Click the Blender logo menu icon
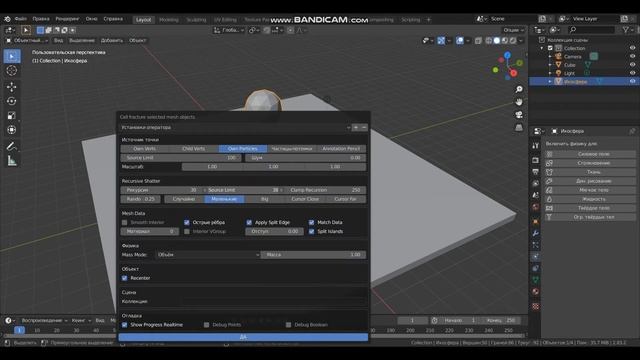This screenshot has height=360, width=640. (7, 19)
